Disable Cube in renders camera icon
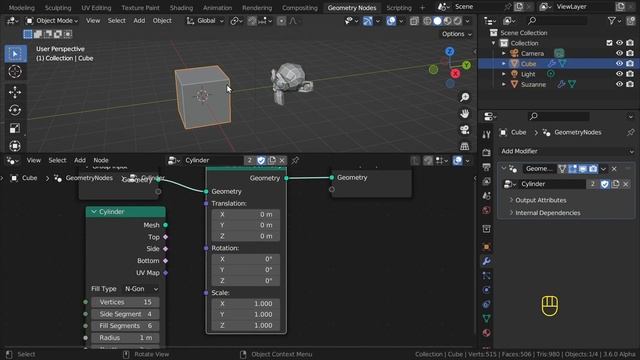Image resolution: width=640 pixels, height=360 pixels. click(630, 64)
